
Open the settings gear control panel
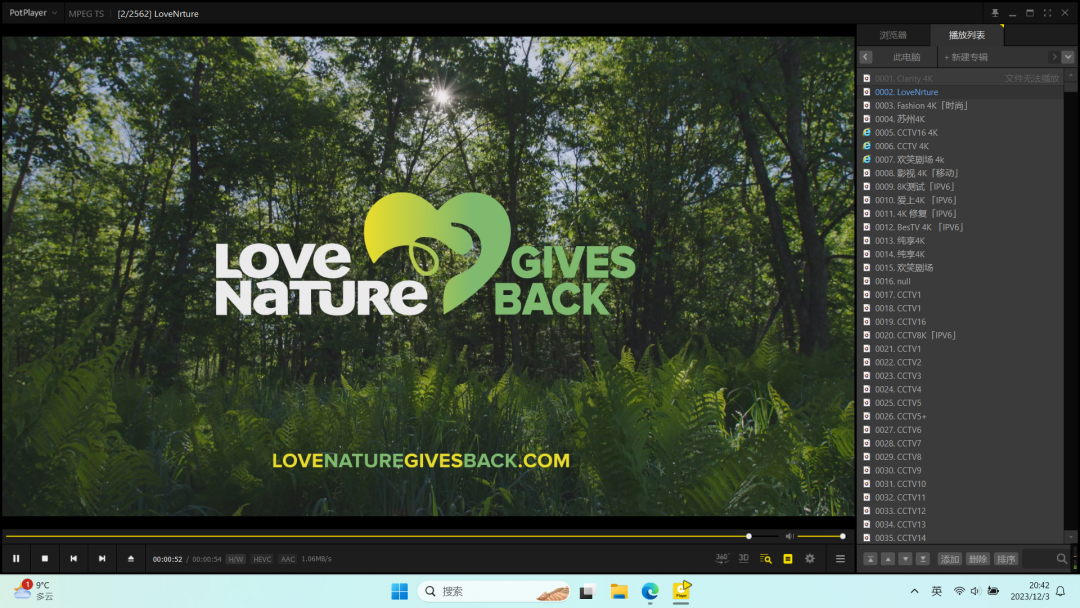click(810, 558)
